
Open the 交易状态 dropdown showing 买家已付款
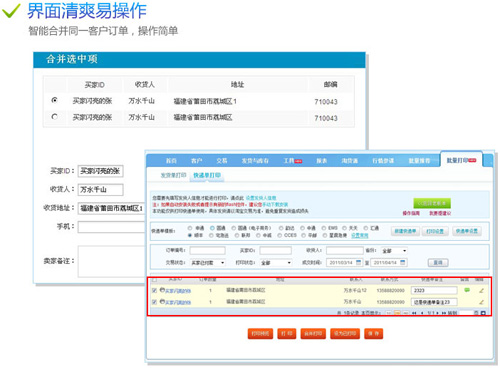click(208, 263)
